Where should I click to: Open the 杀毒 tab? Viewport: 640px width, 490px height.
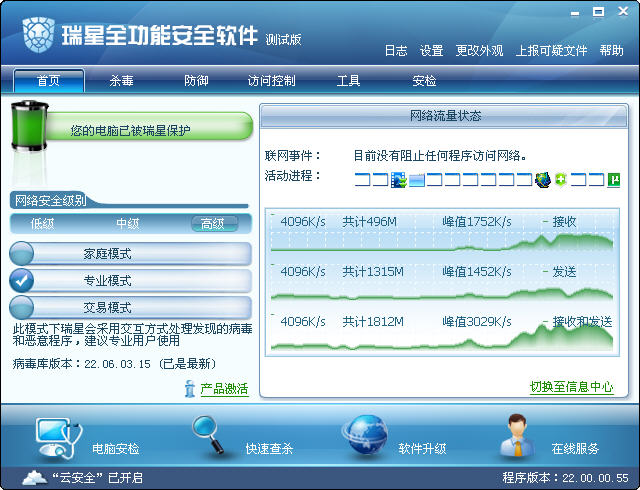point(122,81)
